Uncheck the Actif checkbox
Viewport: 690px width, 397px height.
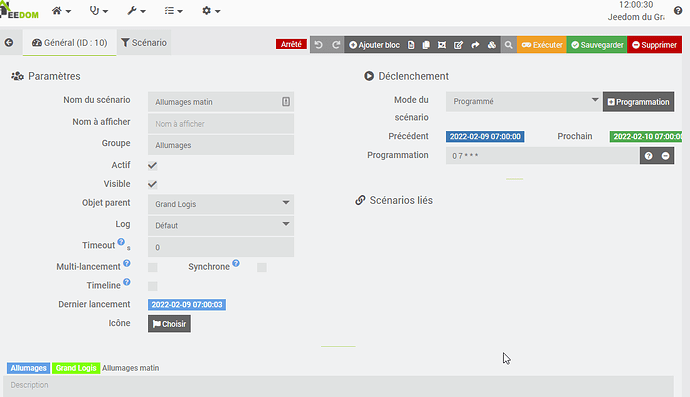(153, 165)
